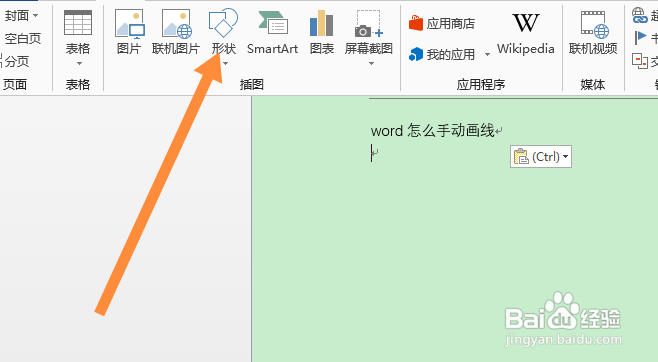This screenshot has height=362, width=658.
Task: Open the Paste Options (Ctrl) button
Action: (x=541, y=156)
